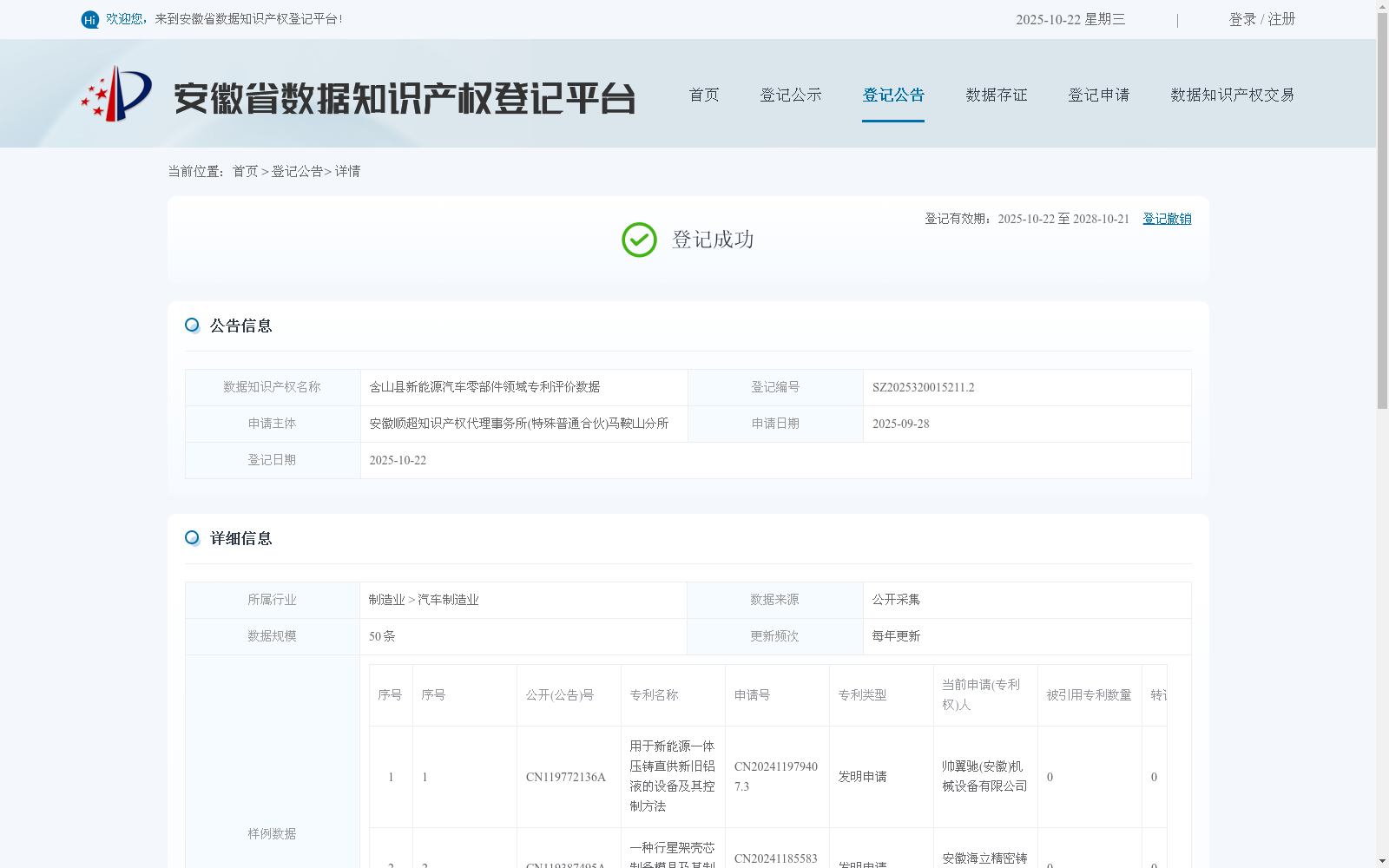Image resolution: width=1389 pixels, height=868 pixels.
Task: Click the 申请主体 field label
Action: coord(272,424)
